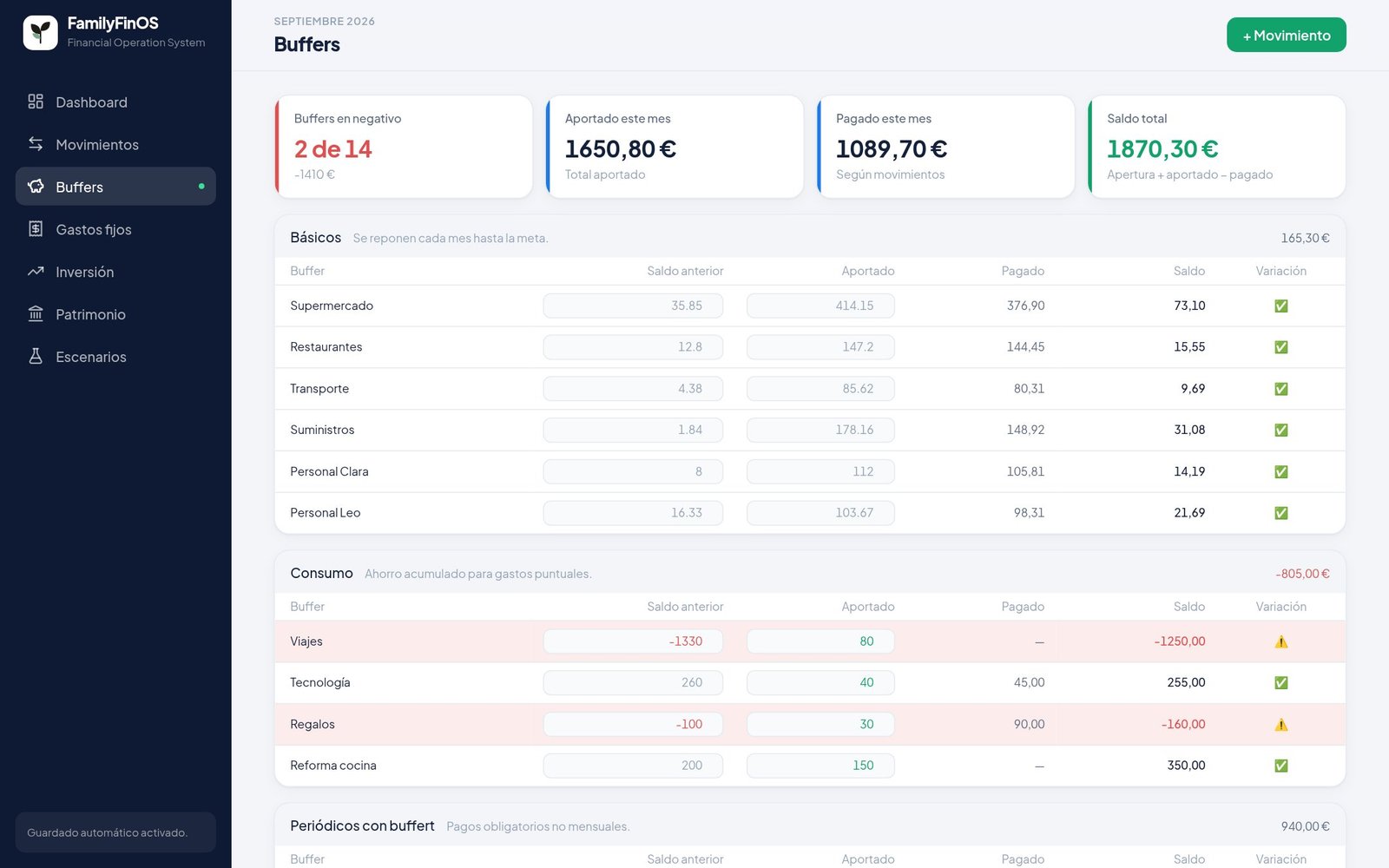Click the green check in Personal Leo row
1389x868 pixels.
click(x=1280, y=513)
